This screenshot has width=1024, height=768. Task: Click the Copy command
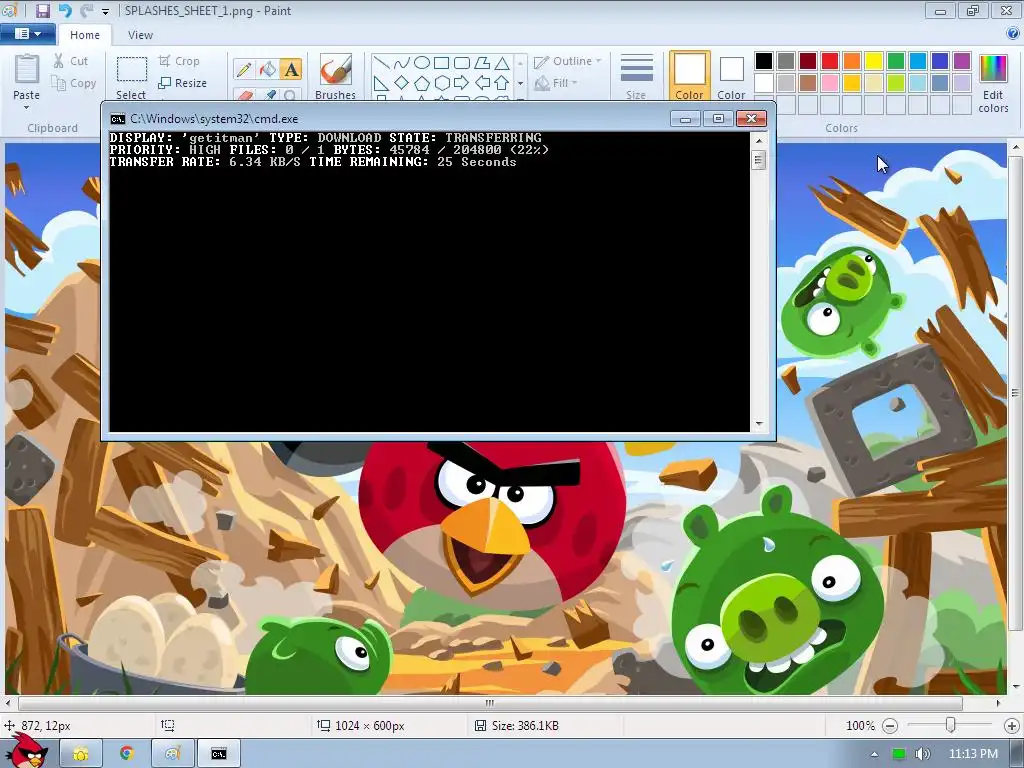[74, 83]
